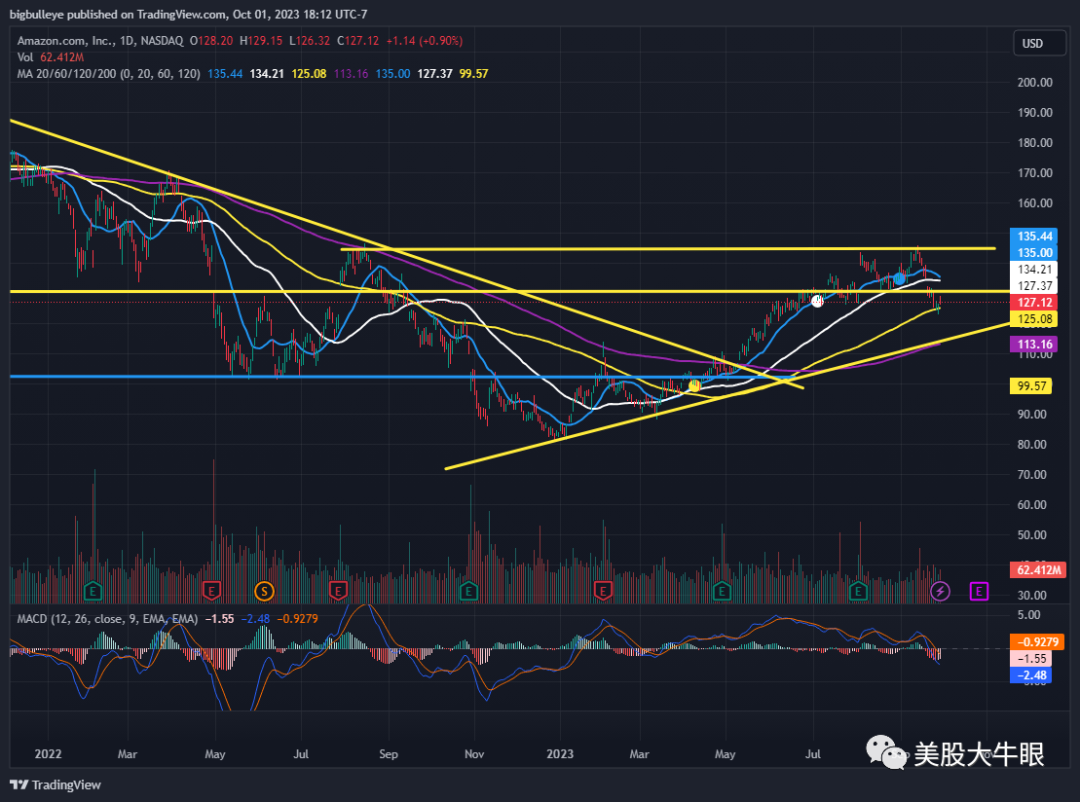Select the green earnings E marker near May 2023
This screenshot has height=802, width=1080.
point(722,590)
